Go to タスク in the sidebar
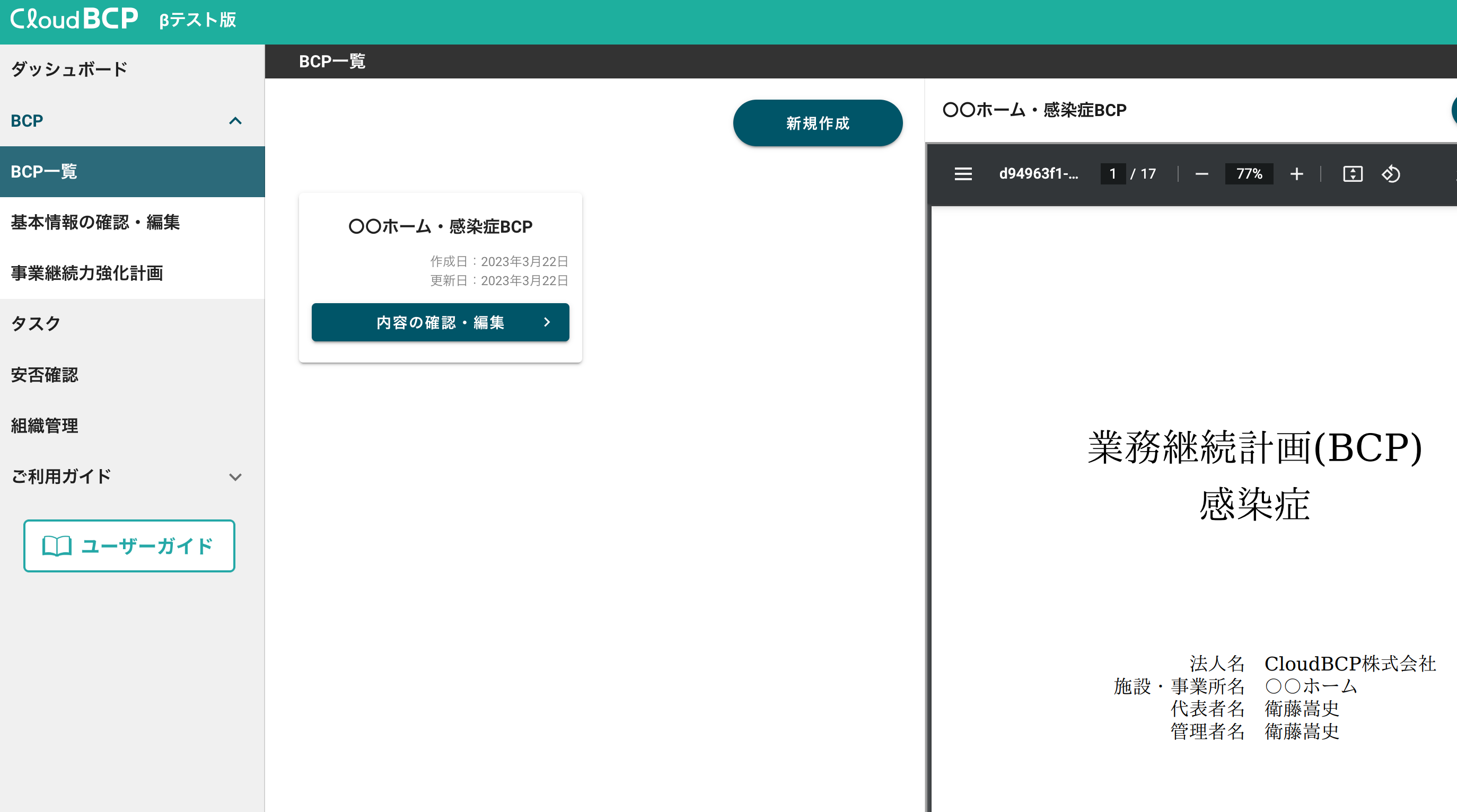This screenshot has height=812, width=1457. tap(36, 323)
